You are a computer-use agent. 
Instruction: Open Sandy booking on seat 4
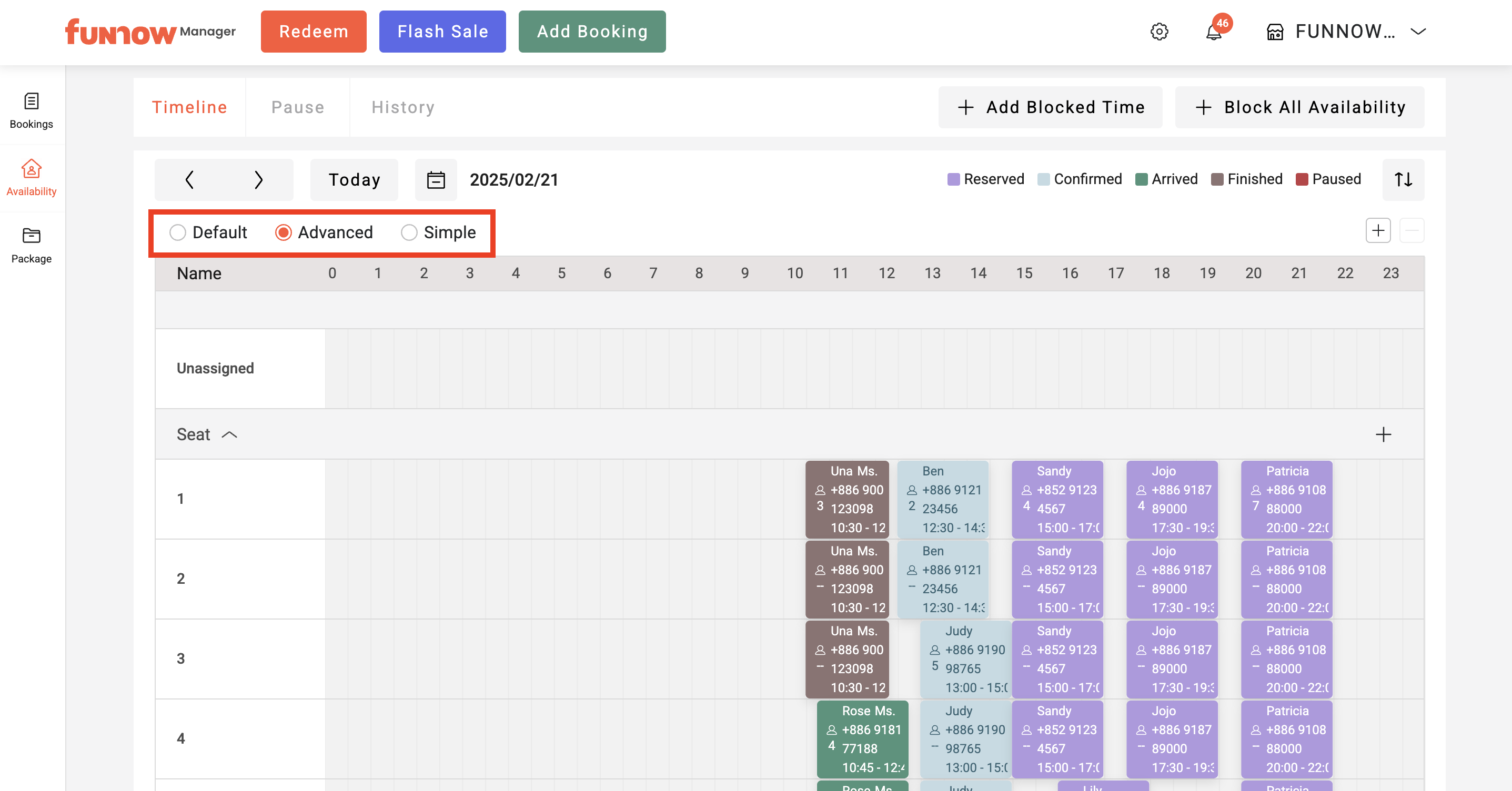1057,739
